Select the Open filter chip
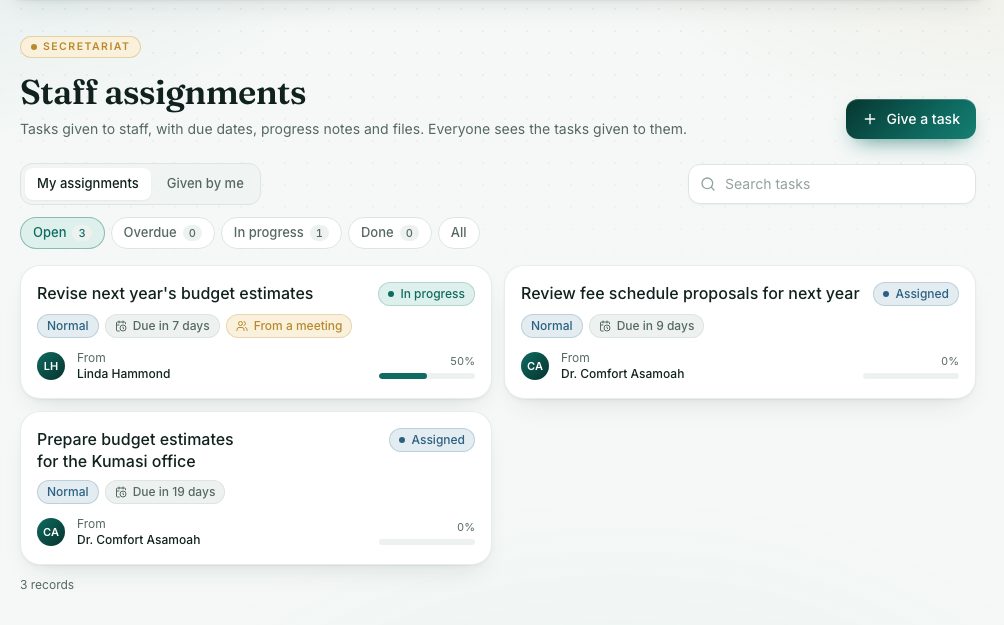The image size is (1004, 625). tap(62, 232)
